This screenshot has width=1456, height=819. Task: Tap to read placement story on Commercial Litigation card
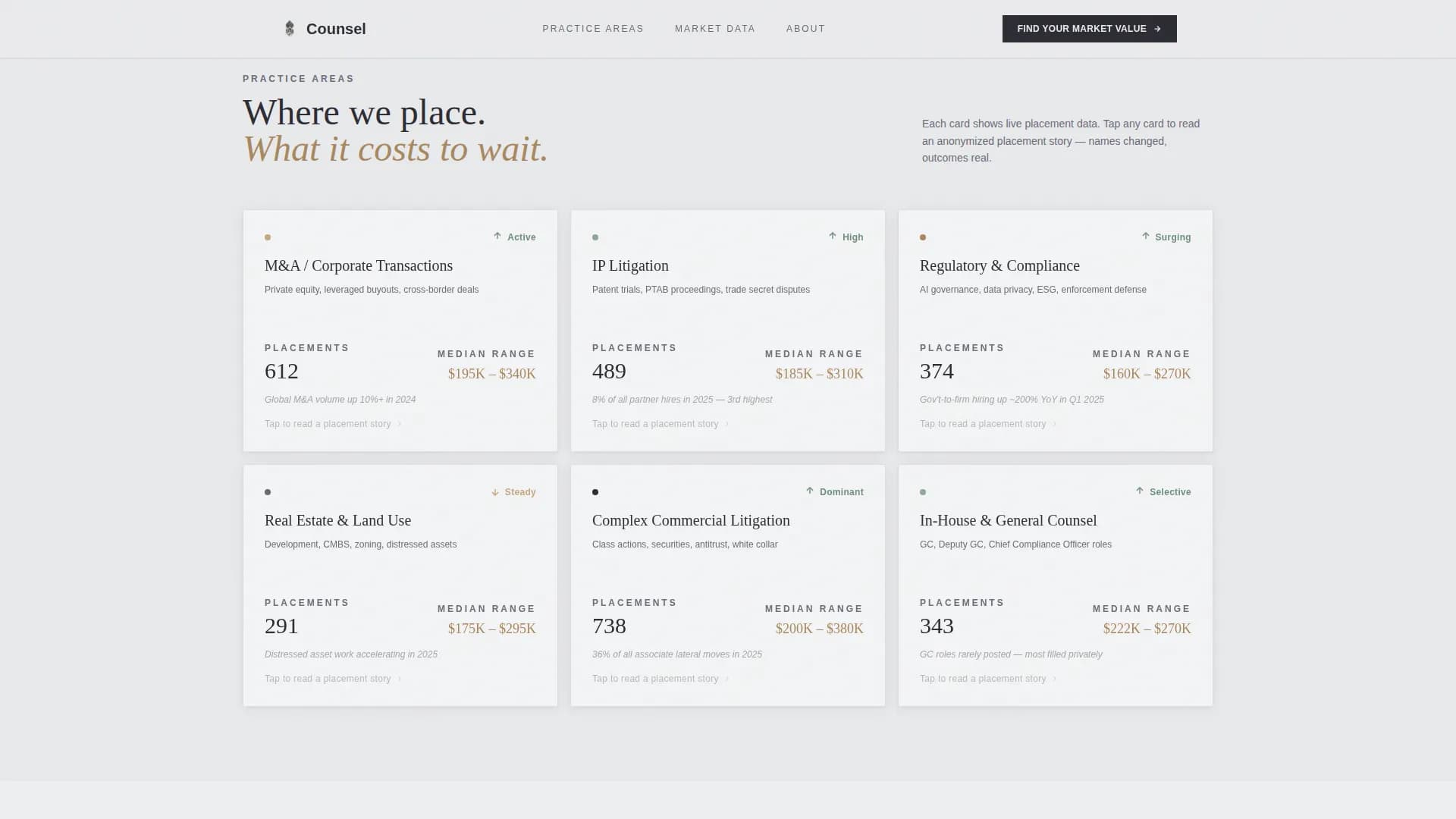(x=655, y=679)
